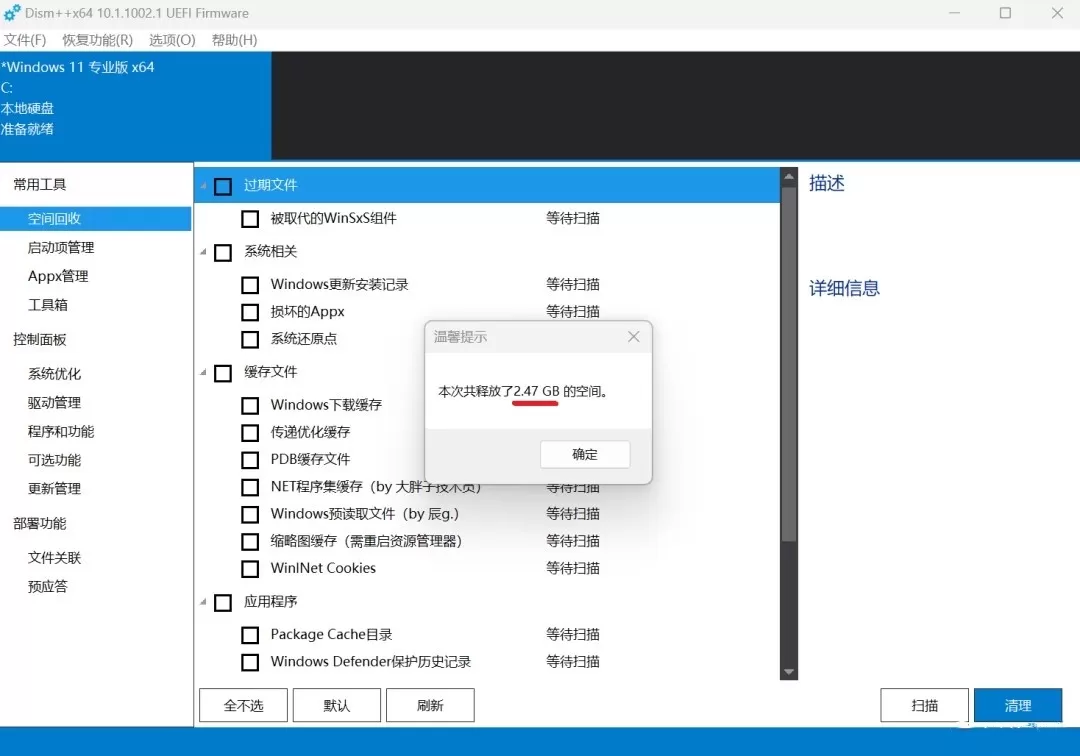Image resolution: width=1080 pixels, height=756 pixels.
Task: Click the list scrollbar down arrow
Action: 789,671
